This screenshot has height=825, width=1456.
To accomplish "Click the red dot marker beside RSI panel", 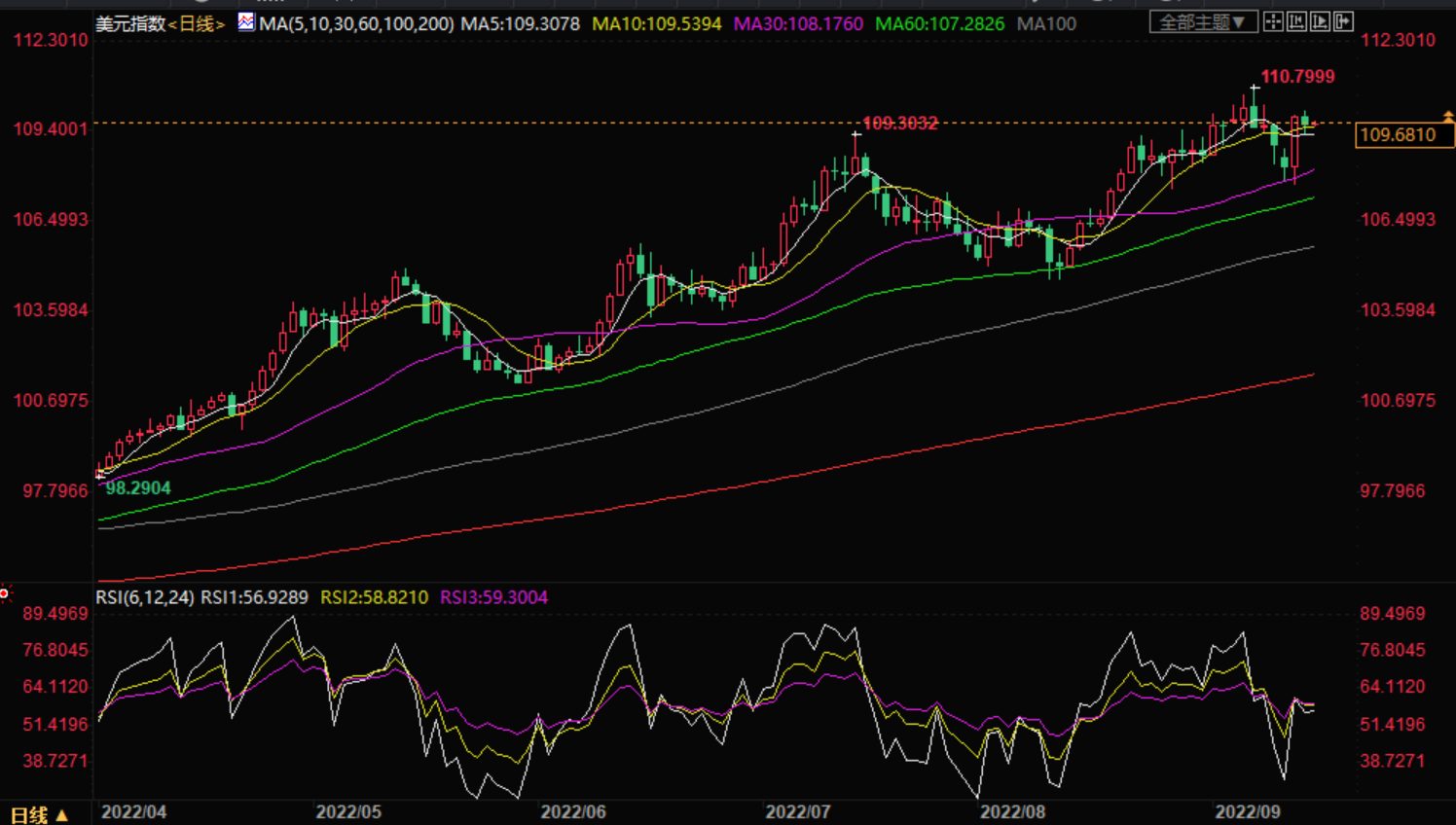I will [x=5, y=593].
